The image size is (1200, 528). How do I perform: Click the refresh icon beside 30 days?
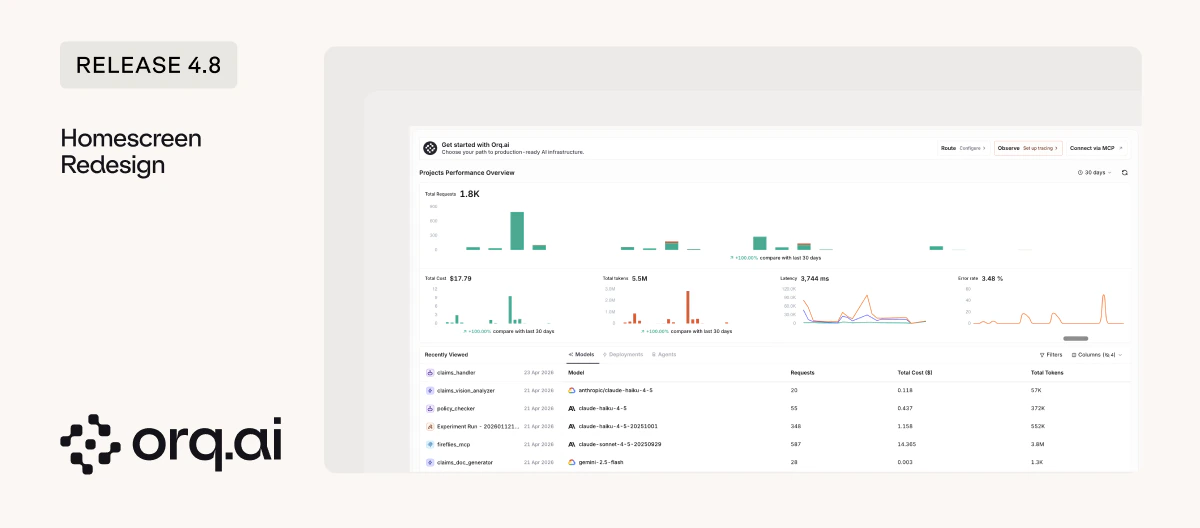click(1124, 173)
